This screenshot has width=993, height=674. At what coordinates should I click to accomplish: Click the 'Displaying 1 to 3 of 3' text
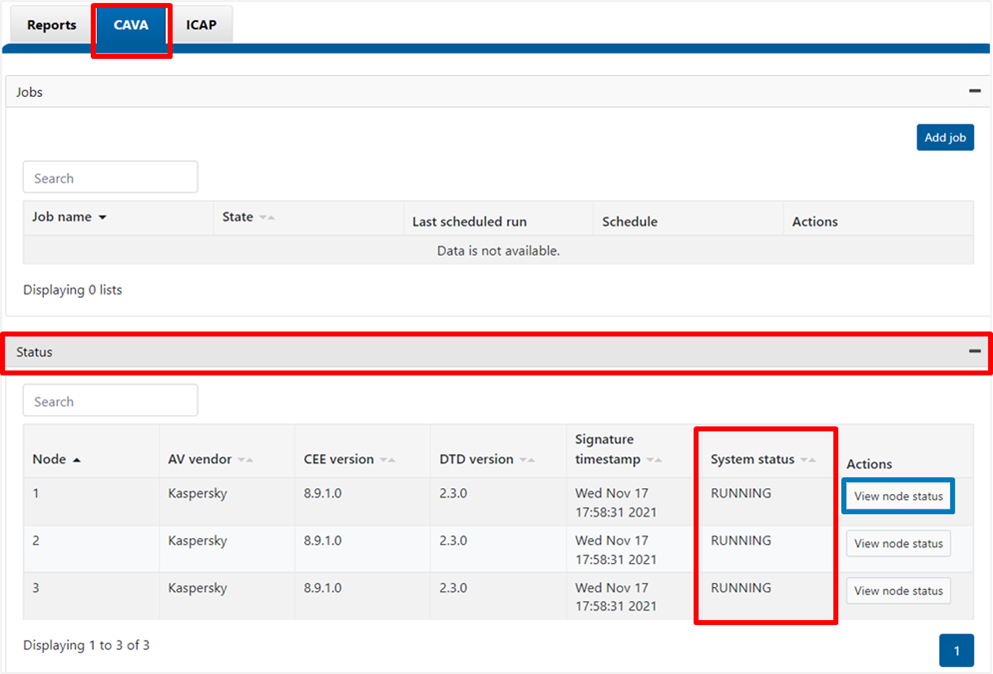87,645
